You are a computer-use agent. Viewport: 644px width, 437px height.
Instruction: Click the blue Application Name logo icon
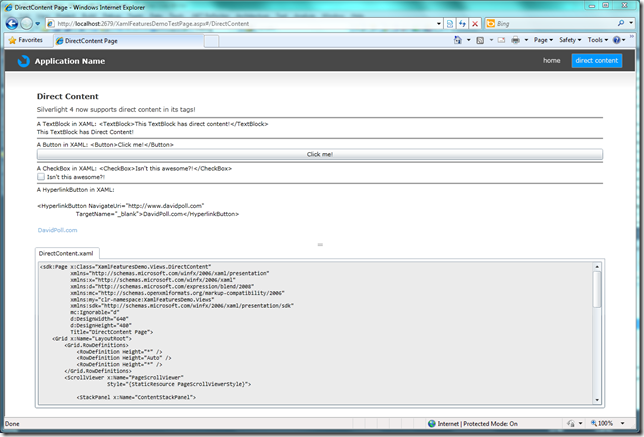coord(23,61)
